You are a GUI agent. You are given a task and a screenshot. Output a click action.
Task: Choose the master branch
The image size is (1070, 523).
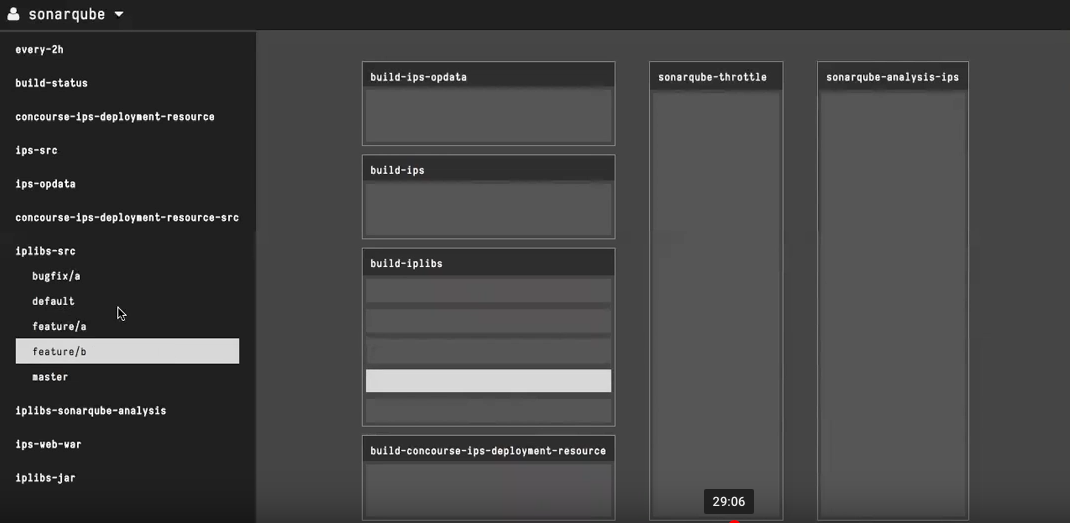pos(50,377)
